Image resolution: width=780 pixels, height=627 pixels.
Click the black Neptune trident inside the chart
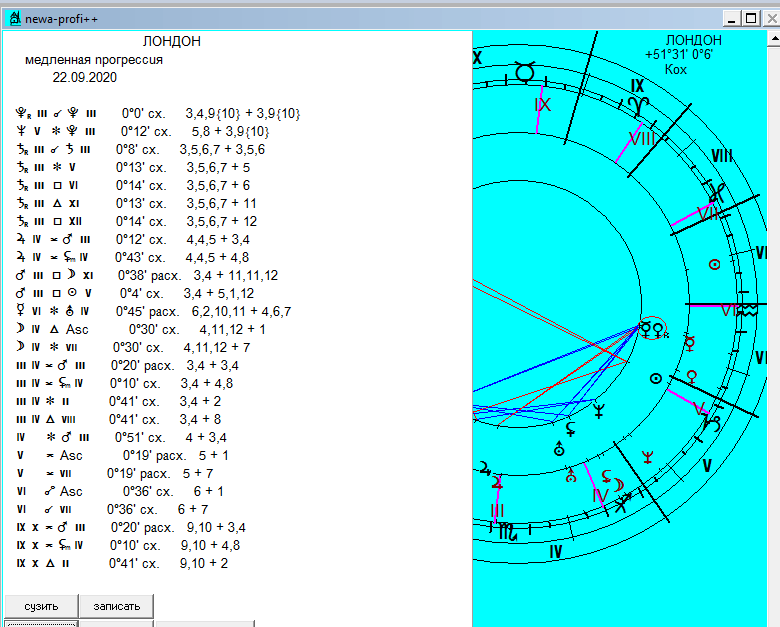(598, 409)
